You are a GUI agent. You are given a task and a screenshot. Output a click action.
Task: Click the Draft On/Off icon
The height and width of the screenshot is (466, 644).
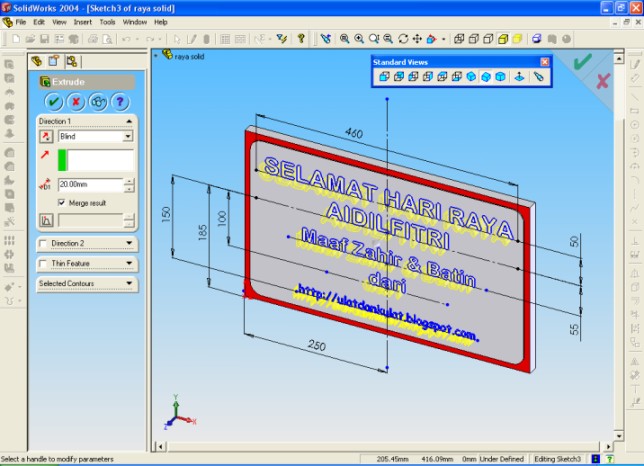coord(46,220)
